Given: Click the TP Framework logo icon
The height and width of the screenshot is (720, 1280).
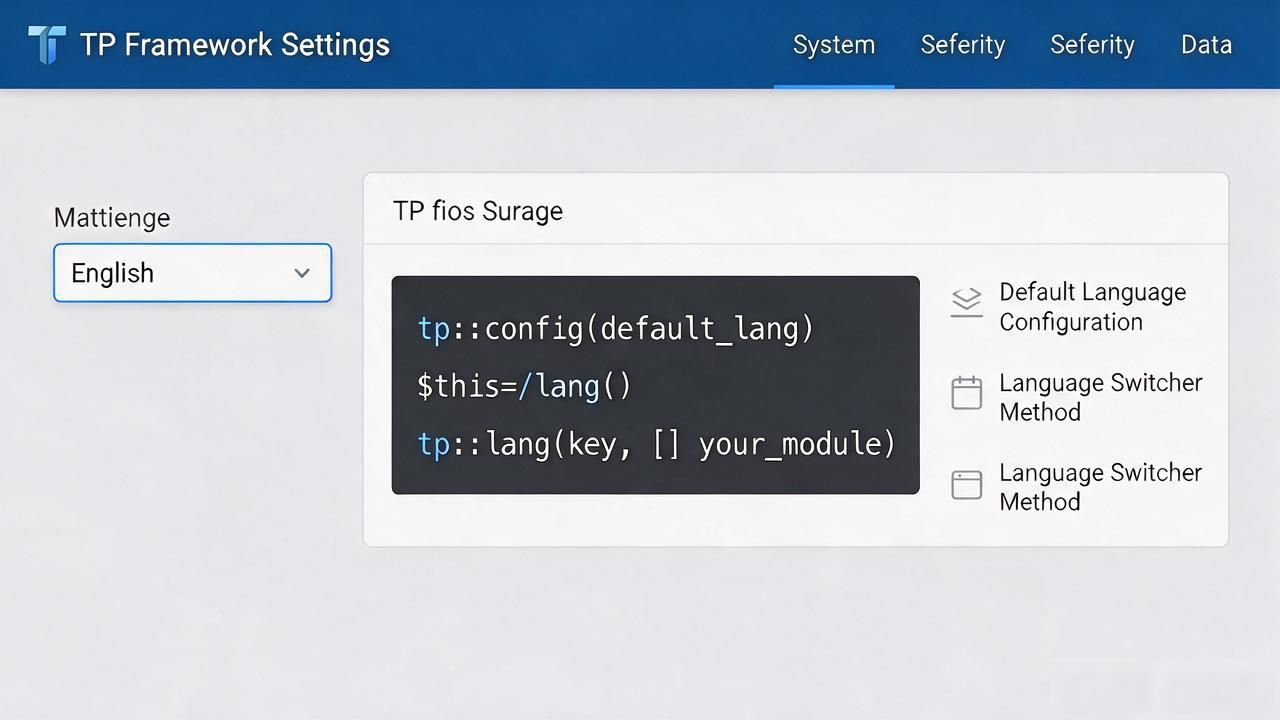Looking at the screenshot, I should 46,44.
